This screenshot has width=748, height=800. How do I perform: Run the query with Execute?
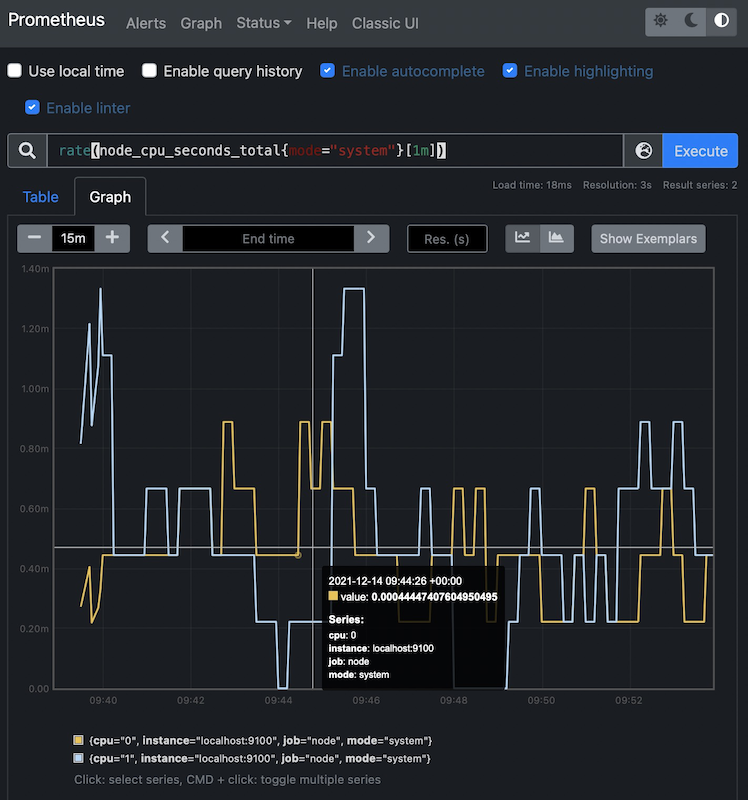[x=700, y=151]
